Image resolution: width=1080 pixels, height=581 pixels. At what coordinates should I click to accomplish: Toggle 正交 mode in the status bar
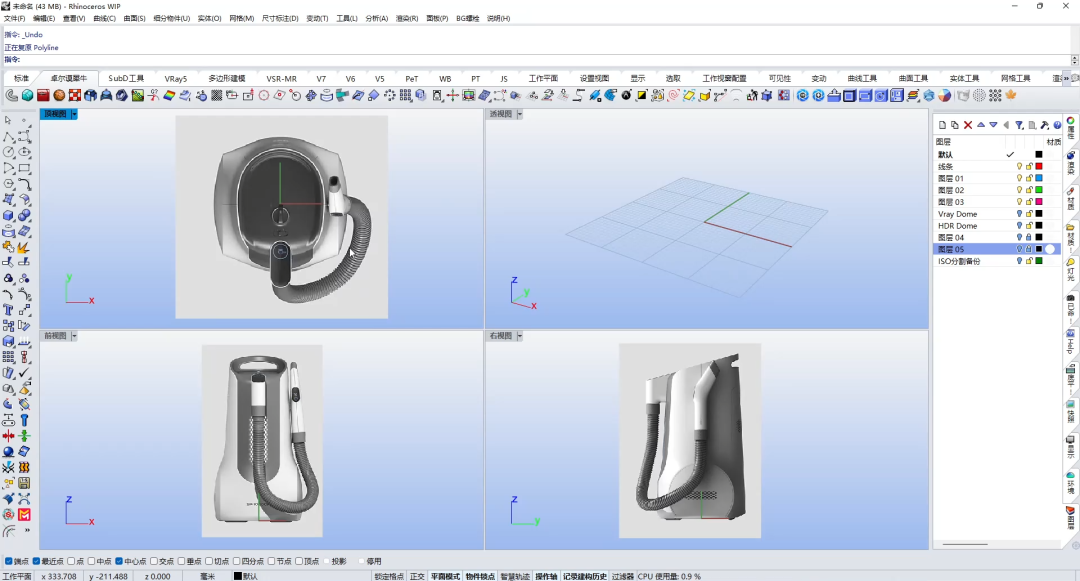[x=417, y=576]
